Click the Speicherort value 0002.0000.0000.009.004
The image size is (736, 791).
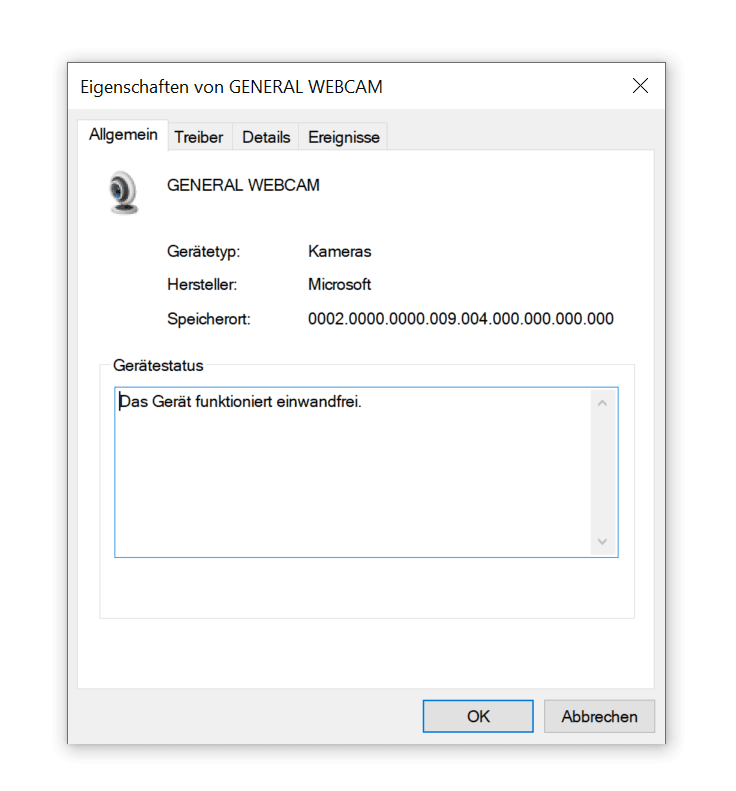pos(461,319)
